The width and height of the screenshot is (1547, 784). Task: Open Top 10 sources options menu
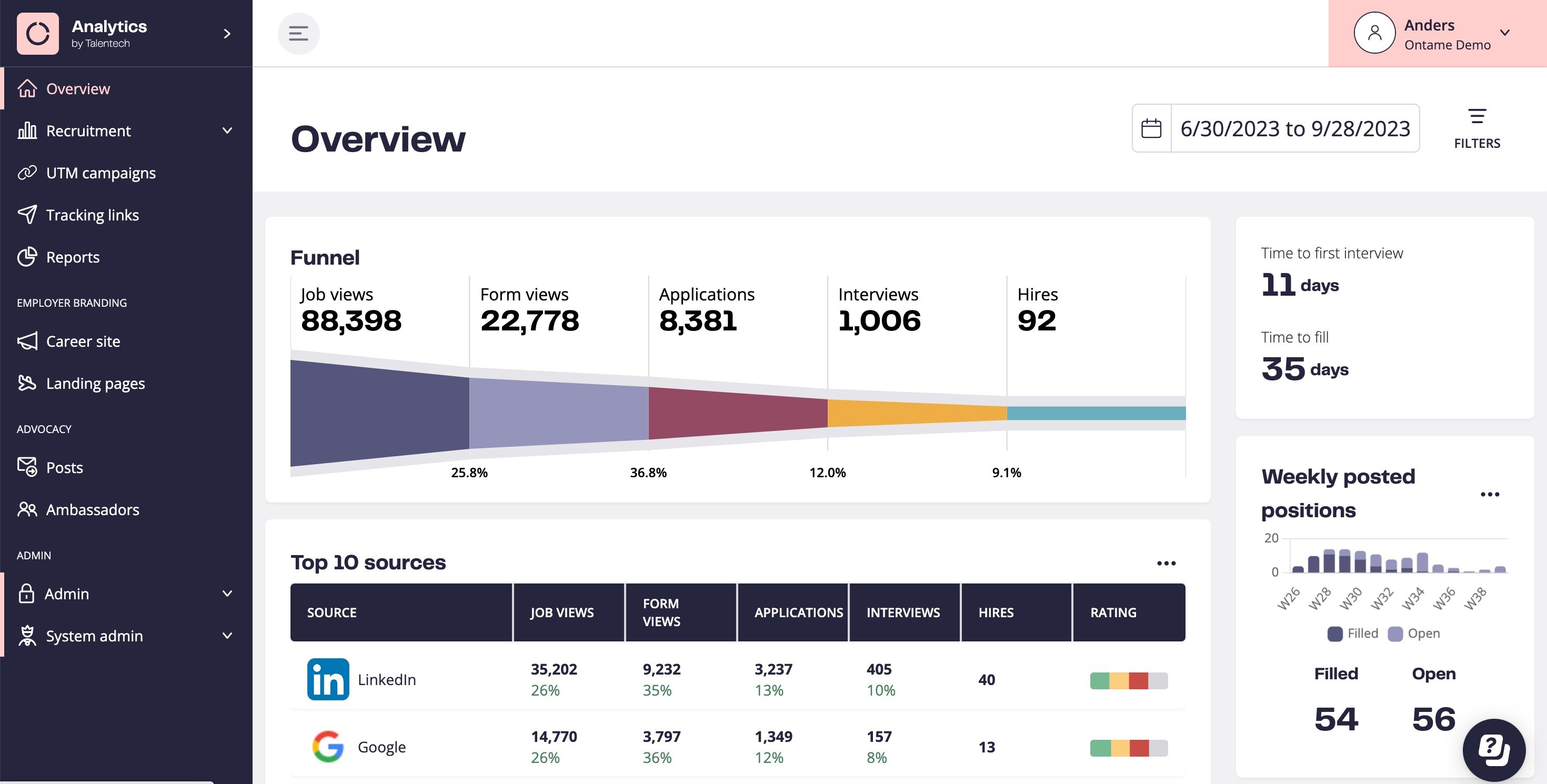pos(1166,563)
